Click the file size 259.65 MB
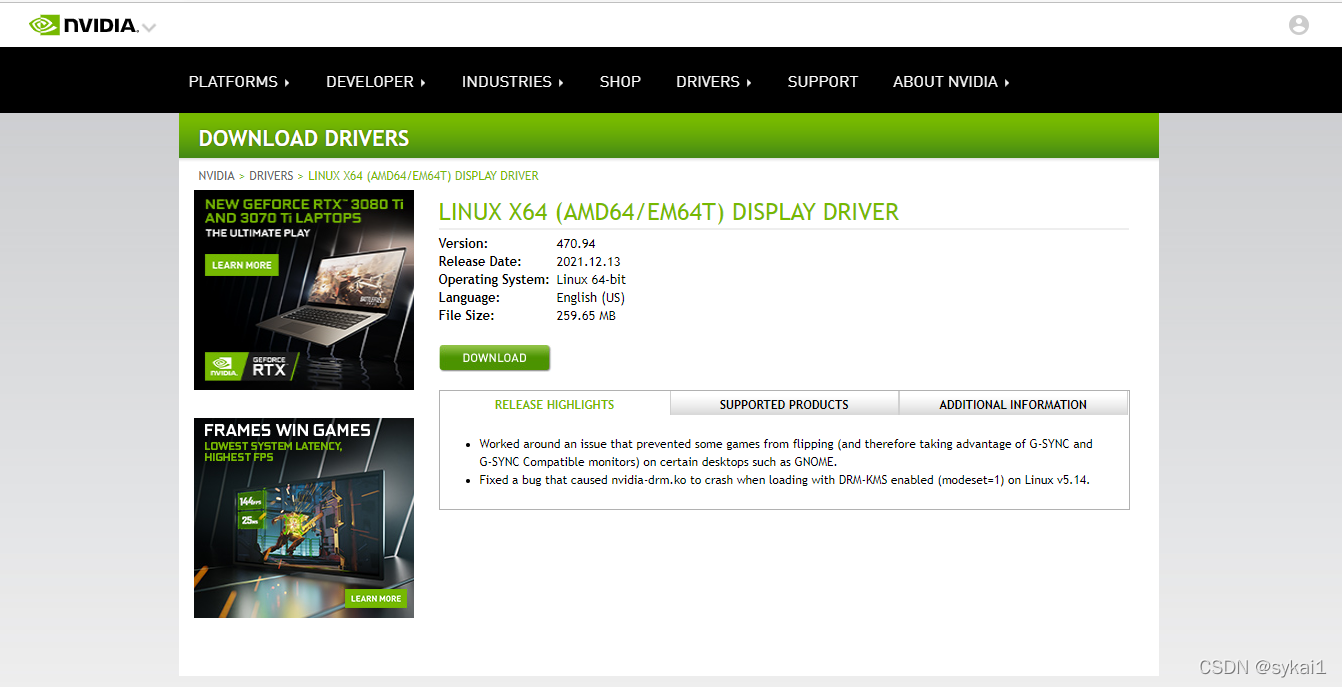Image resolution: width=1342 pixels, height=687 pixels. click(x=586, y=315)
